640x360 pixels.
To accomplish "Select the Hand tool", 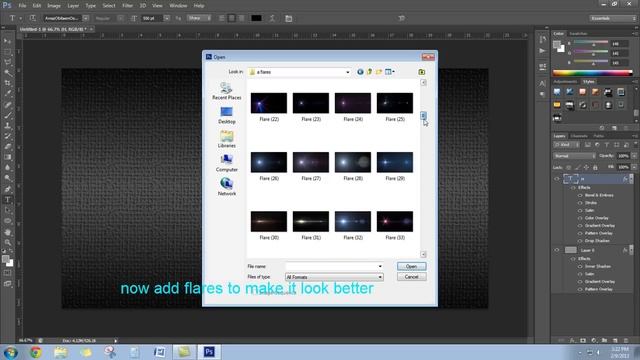I will 7,232.
